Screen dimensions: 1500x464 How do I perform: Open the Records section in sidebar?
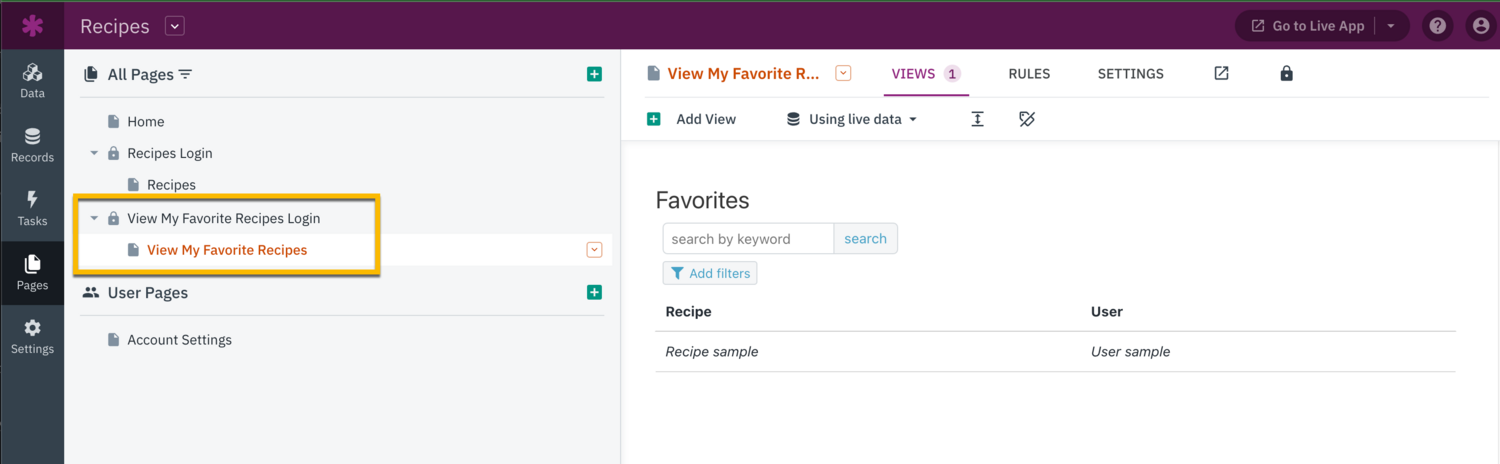(x=32, y=145)
